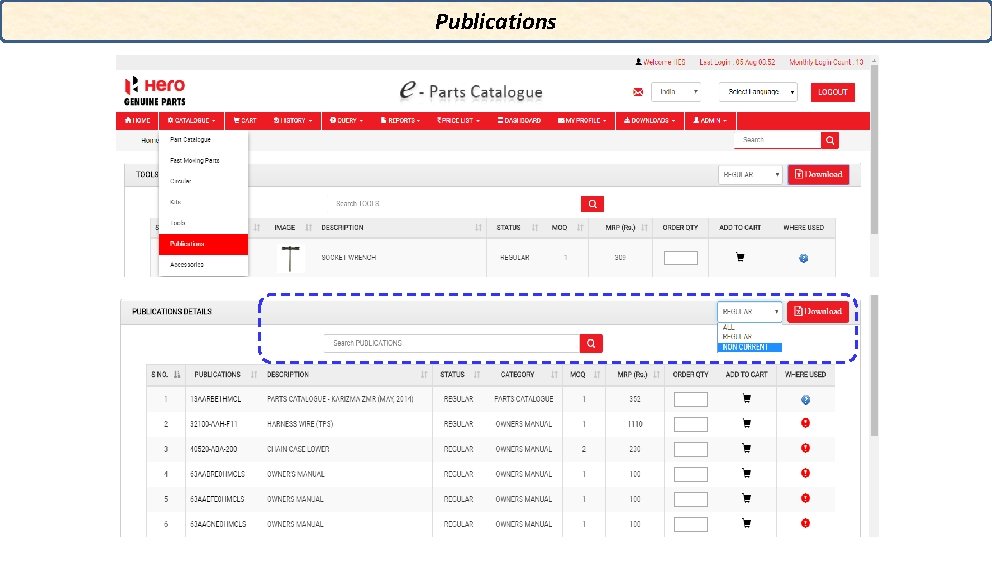Add PARTS CATALOGUE - KARIZMA ZMR to cart
Screen dimensions: 992x567
pyautogui.click(x=747, y=399)
